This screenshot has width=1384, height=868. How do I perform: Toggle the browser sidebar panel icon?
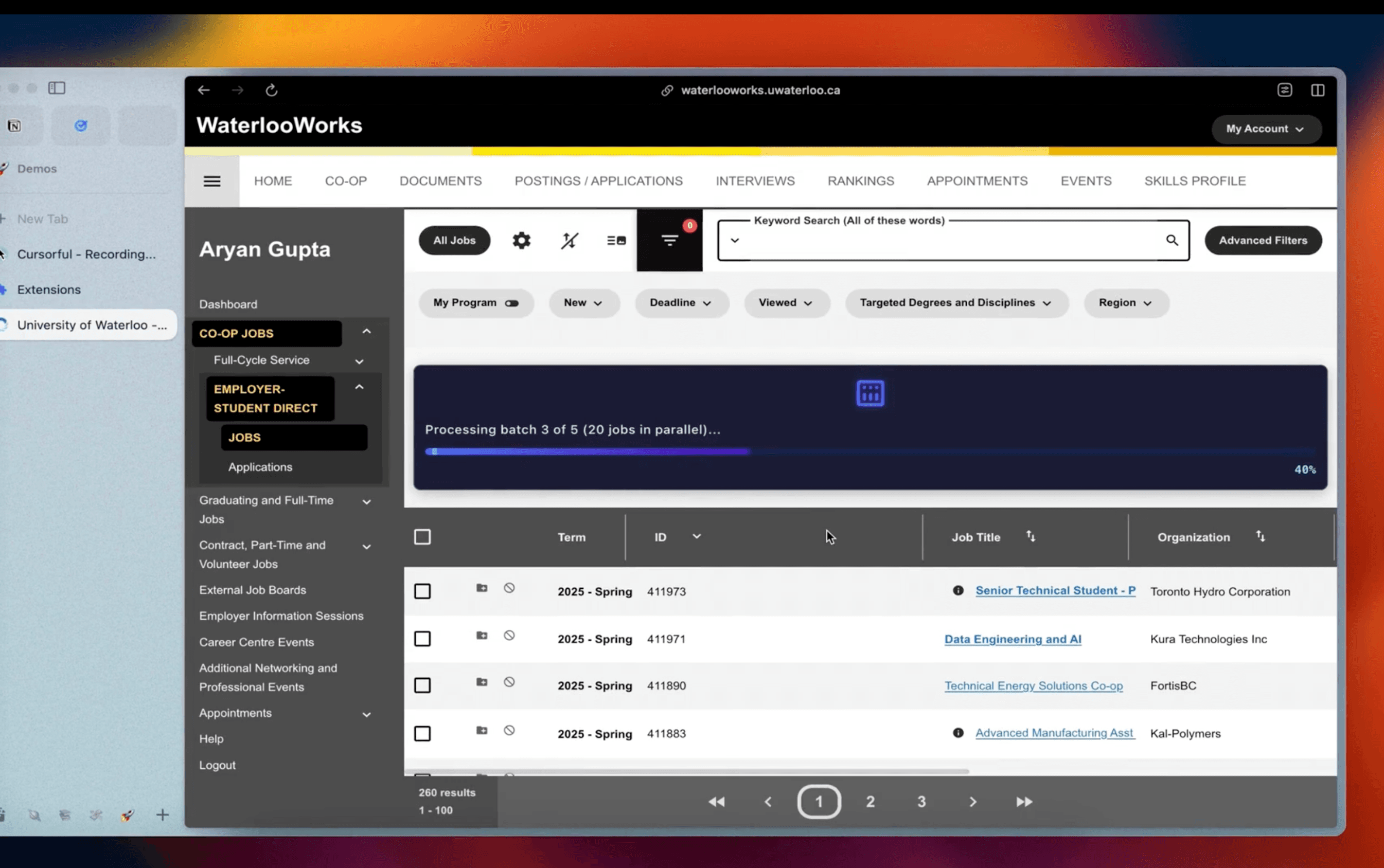coord(56,88)
